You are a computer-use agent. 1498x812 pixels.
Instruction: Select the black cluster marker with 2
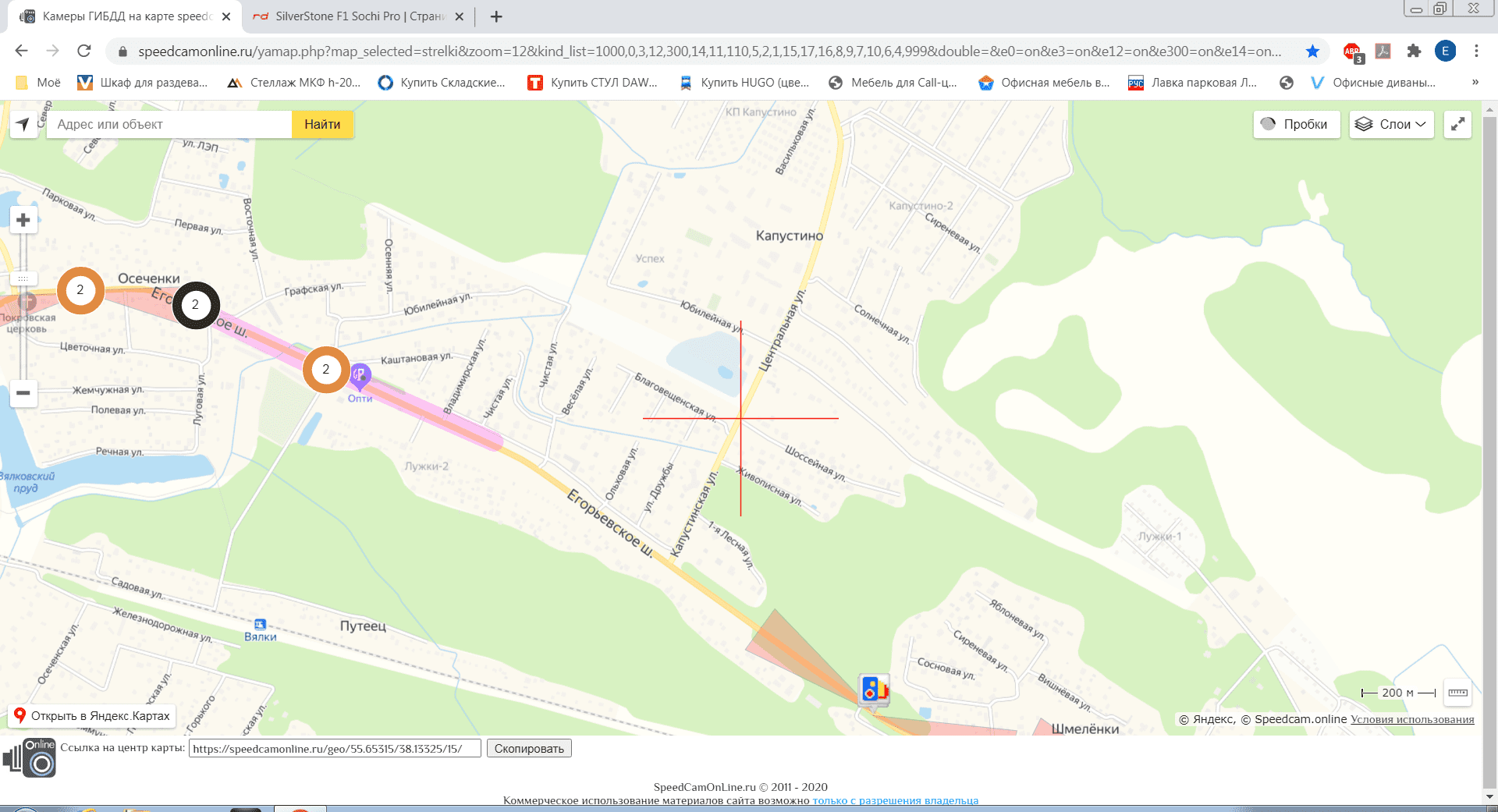tap(195, 305)
